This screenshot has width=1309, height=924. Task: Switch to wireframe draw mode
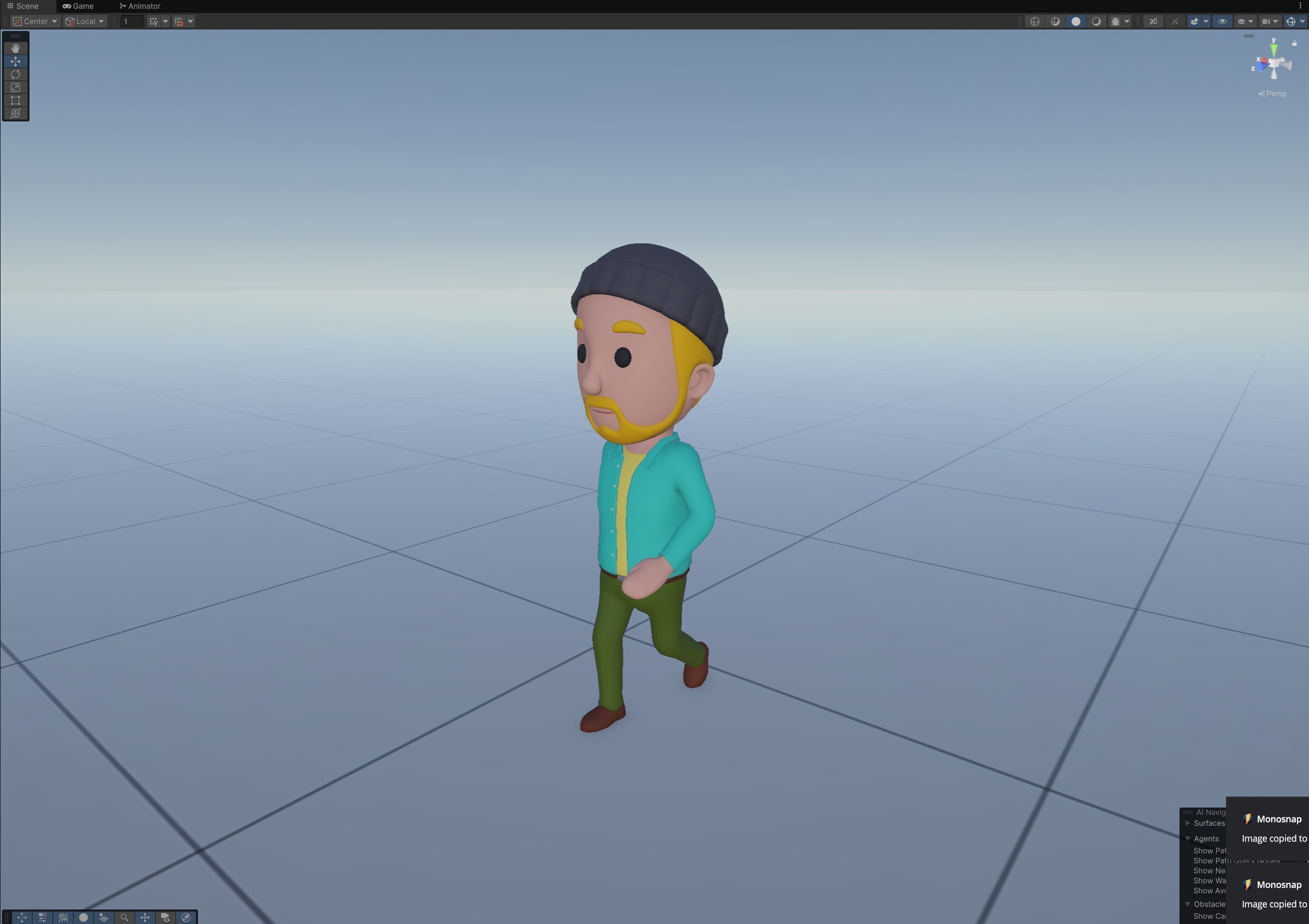1035,21
